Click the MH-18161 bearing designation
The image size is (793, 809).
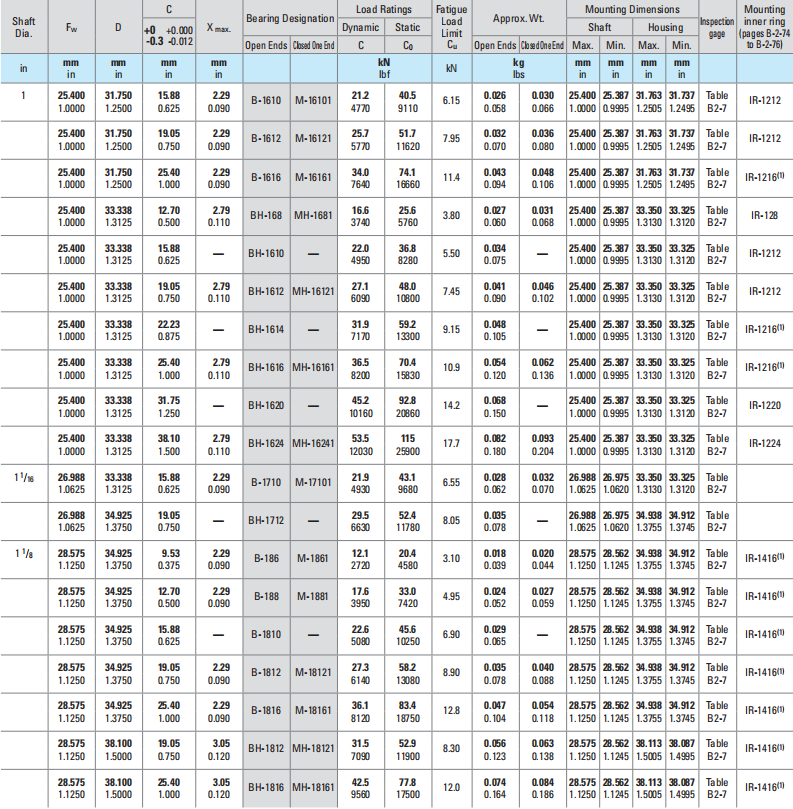(313, 785)
